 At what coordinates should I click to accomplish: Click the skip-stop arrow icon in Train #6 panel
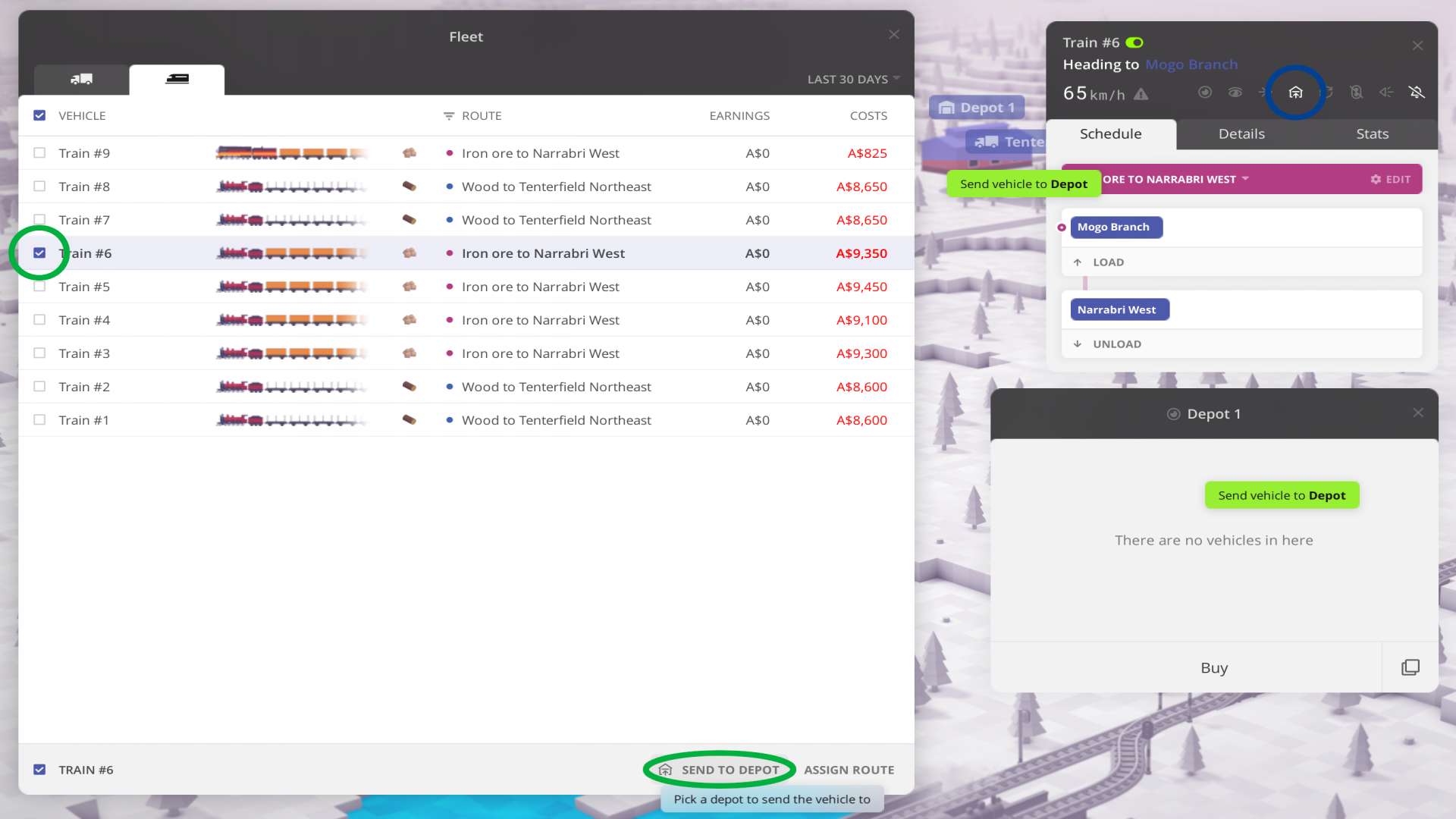point(1264,93)
